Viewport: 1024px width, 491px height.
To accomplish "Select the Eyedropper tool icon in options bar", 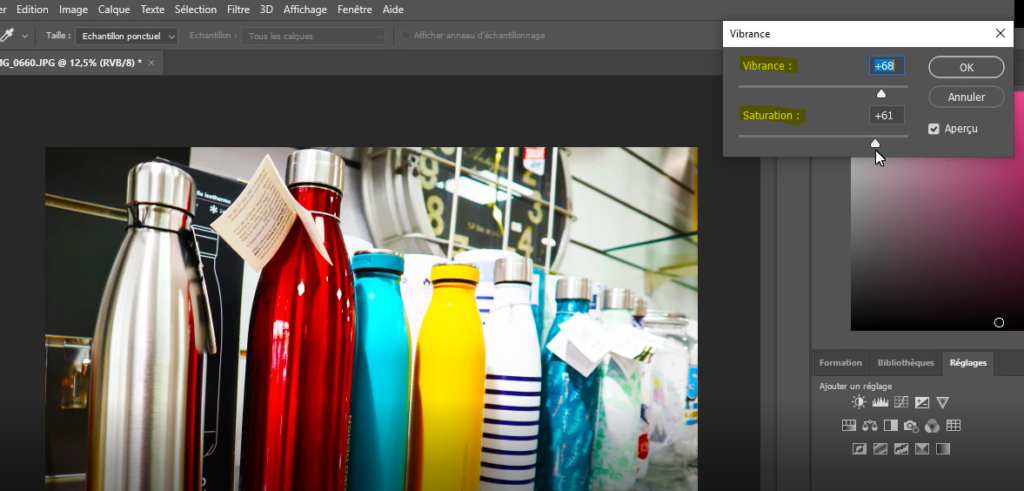I will [x=7, y=35].
